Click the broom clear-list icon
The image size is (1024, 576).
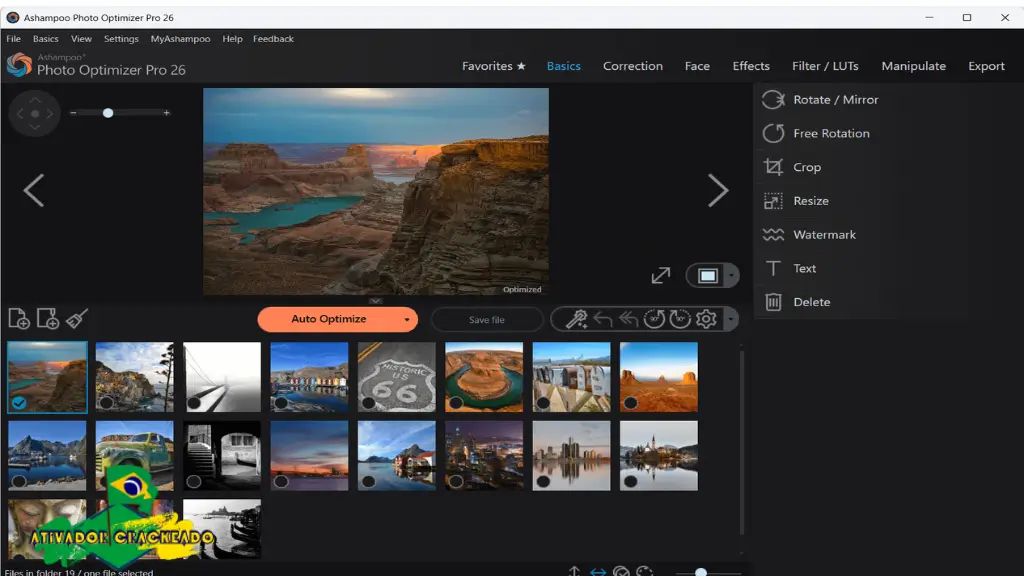(76, 319)
